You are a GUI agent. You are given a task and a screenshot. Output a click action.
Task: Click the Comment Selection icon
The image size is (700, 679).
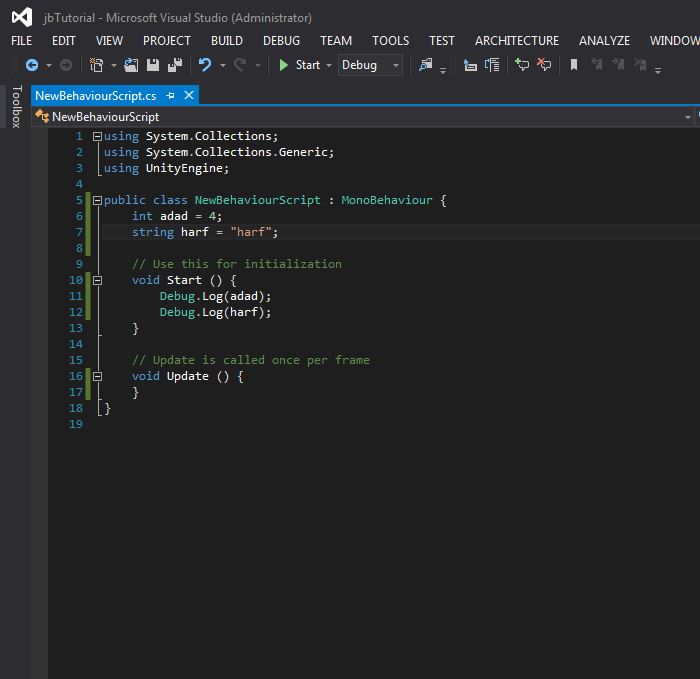(522, 65)
